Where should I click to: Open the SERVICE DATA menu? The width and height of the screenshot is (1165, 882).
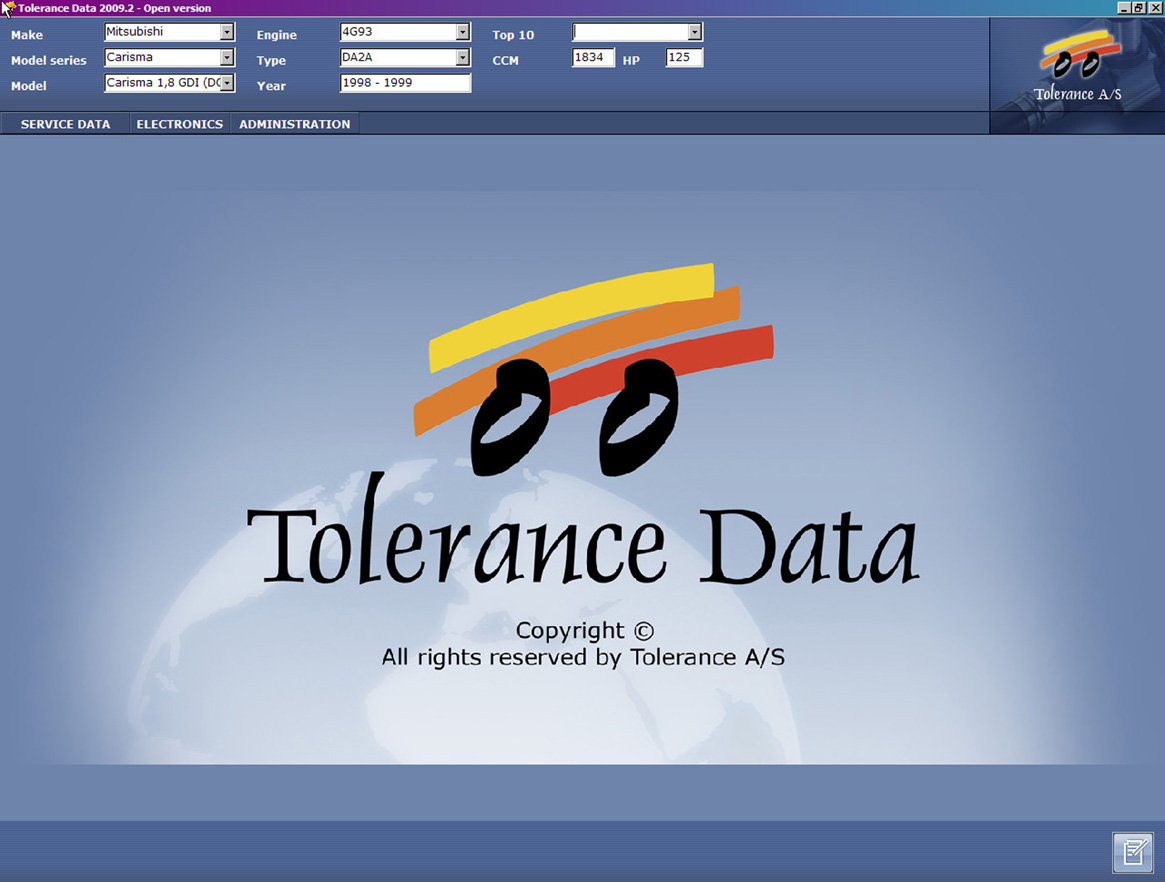coord(66,124)
